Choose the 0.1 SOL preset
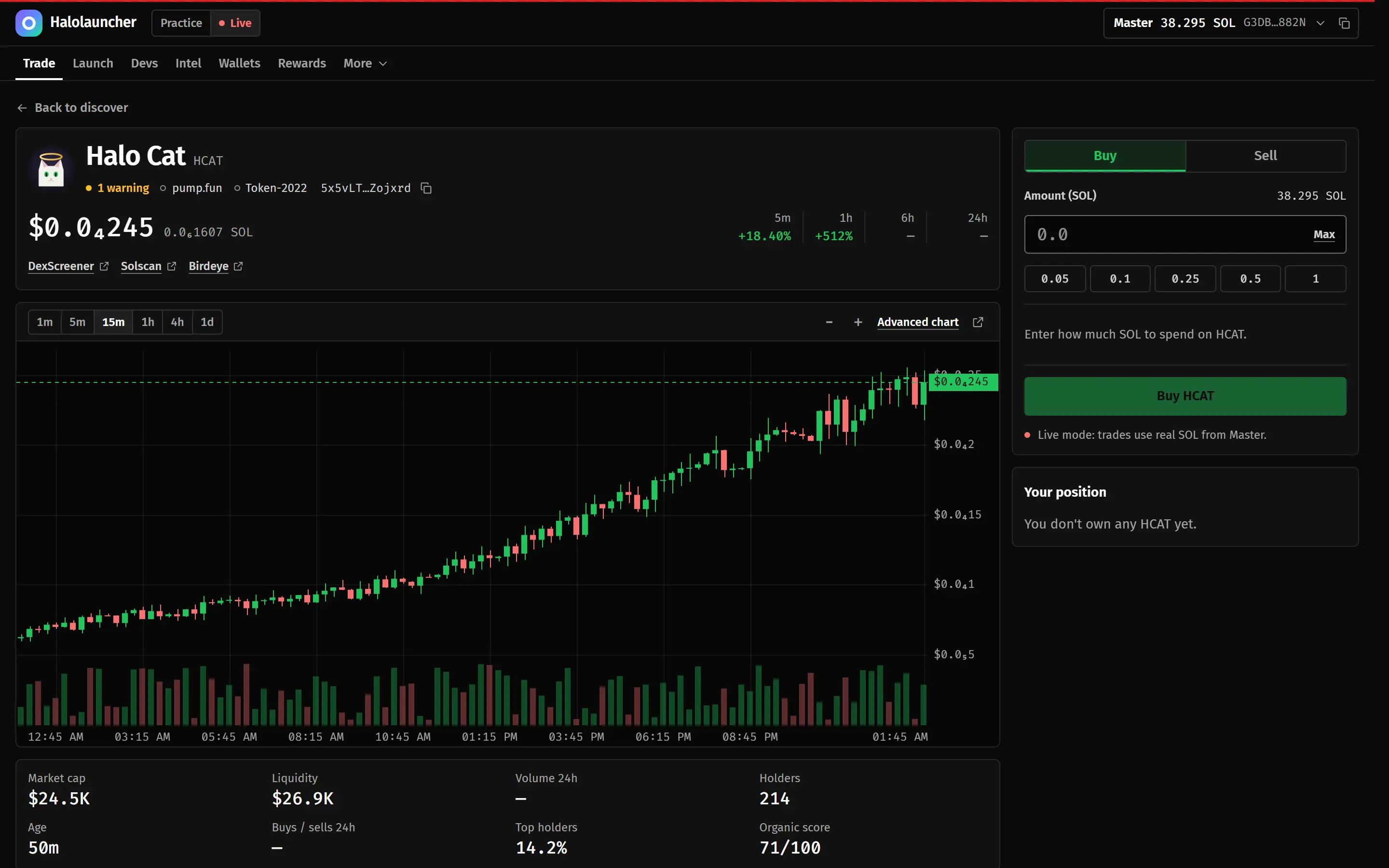 pos(1120,279)
